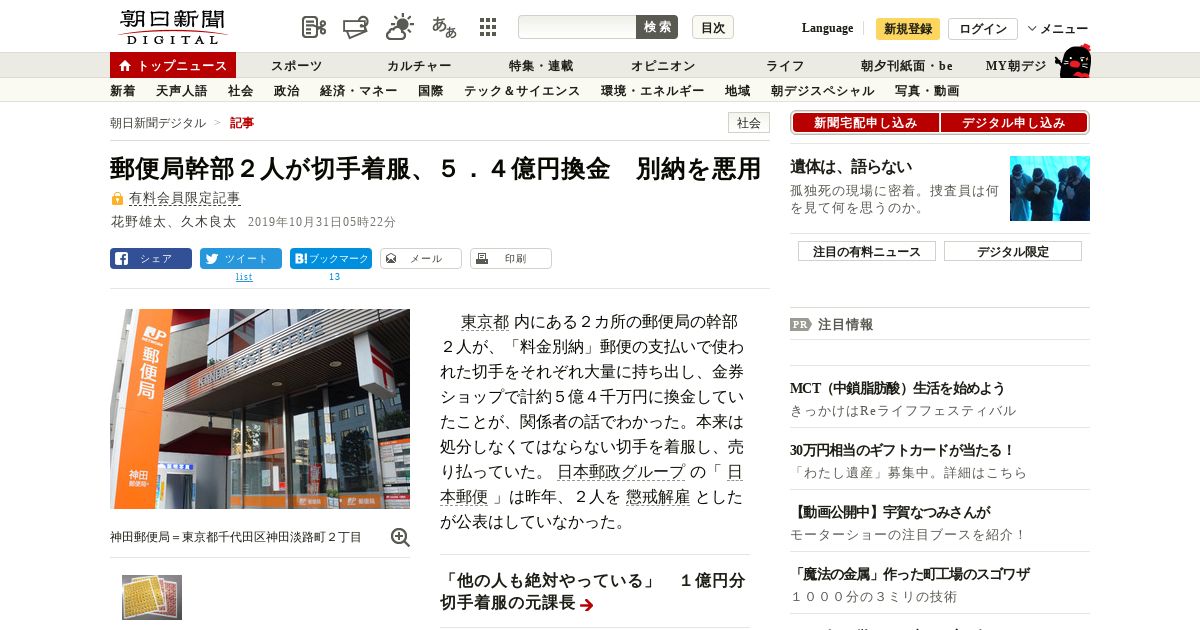Enlarge the Kanda post office photo
This screenshot has height=630, width=1200.
260,409
